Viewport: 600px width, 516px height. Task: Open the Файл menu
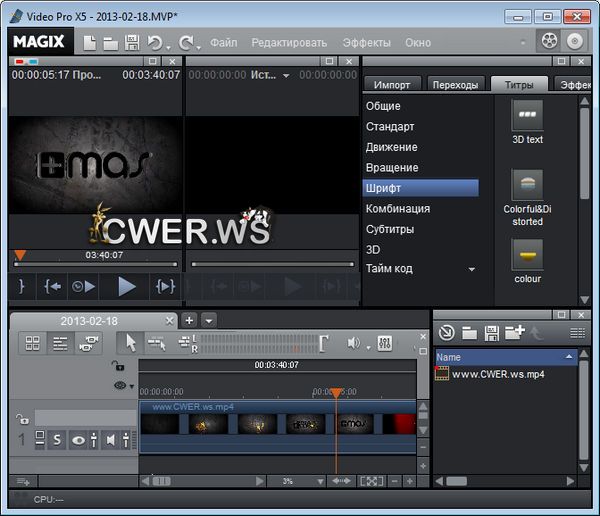(x=223, y=42)
